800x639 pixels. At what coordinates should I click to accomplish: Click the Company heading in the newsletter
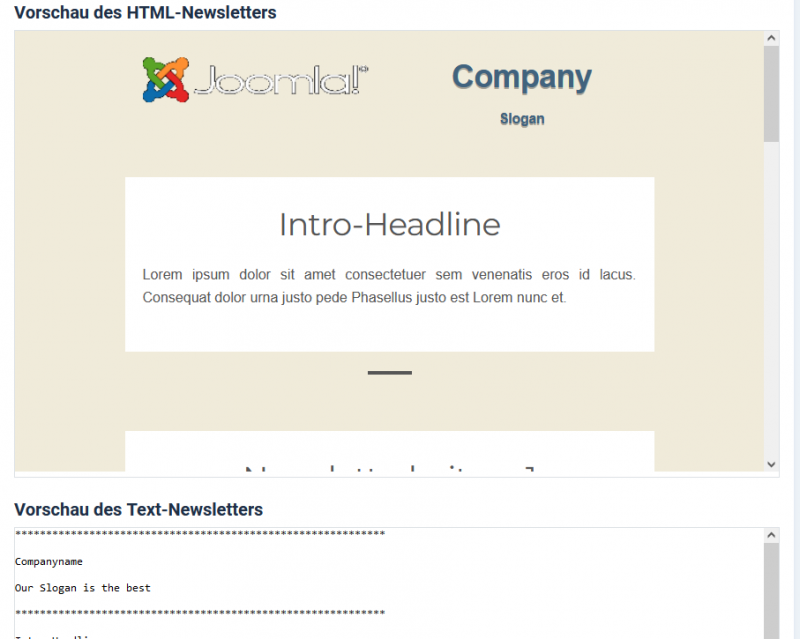pos(521,77)
